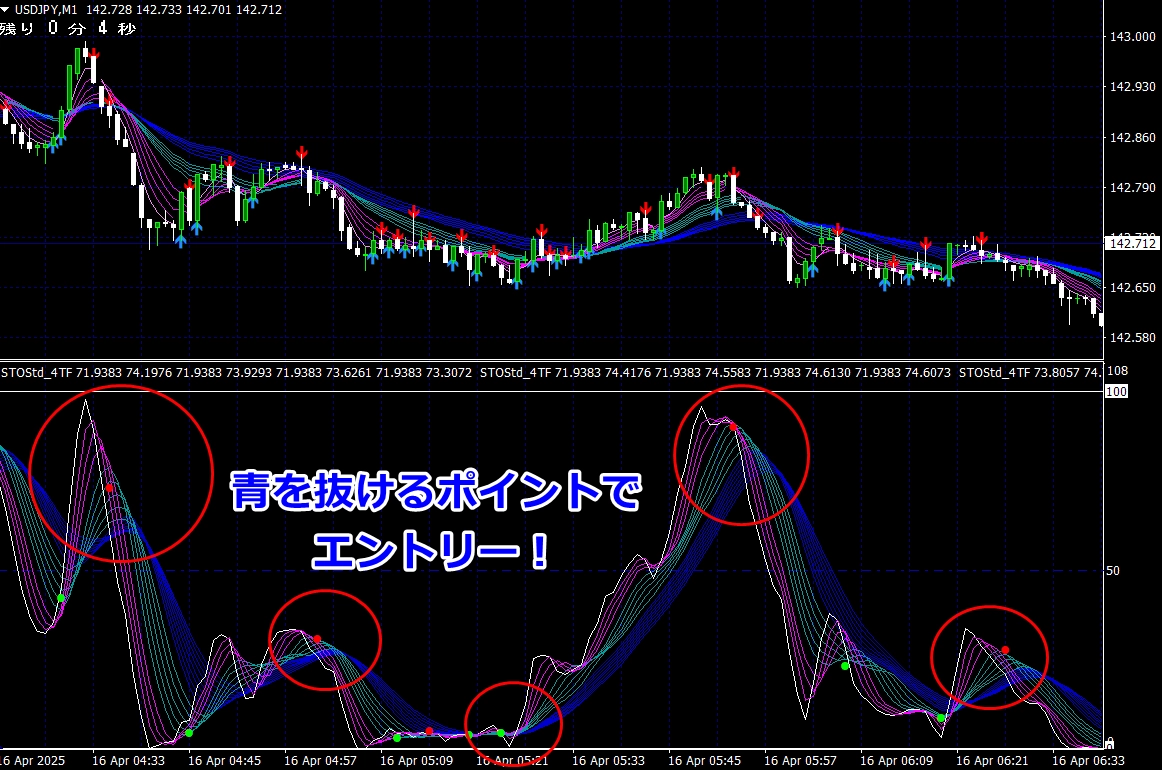This screenshot has height=770, width=1162.
Task: Click the divider between chart and indicator window
Action: 550,360
